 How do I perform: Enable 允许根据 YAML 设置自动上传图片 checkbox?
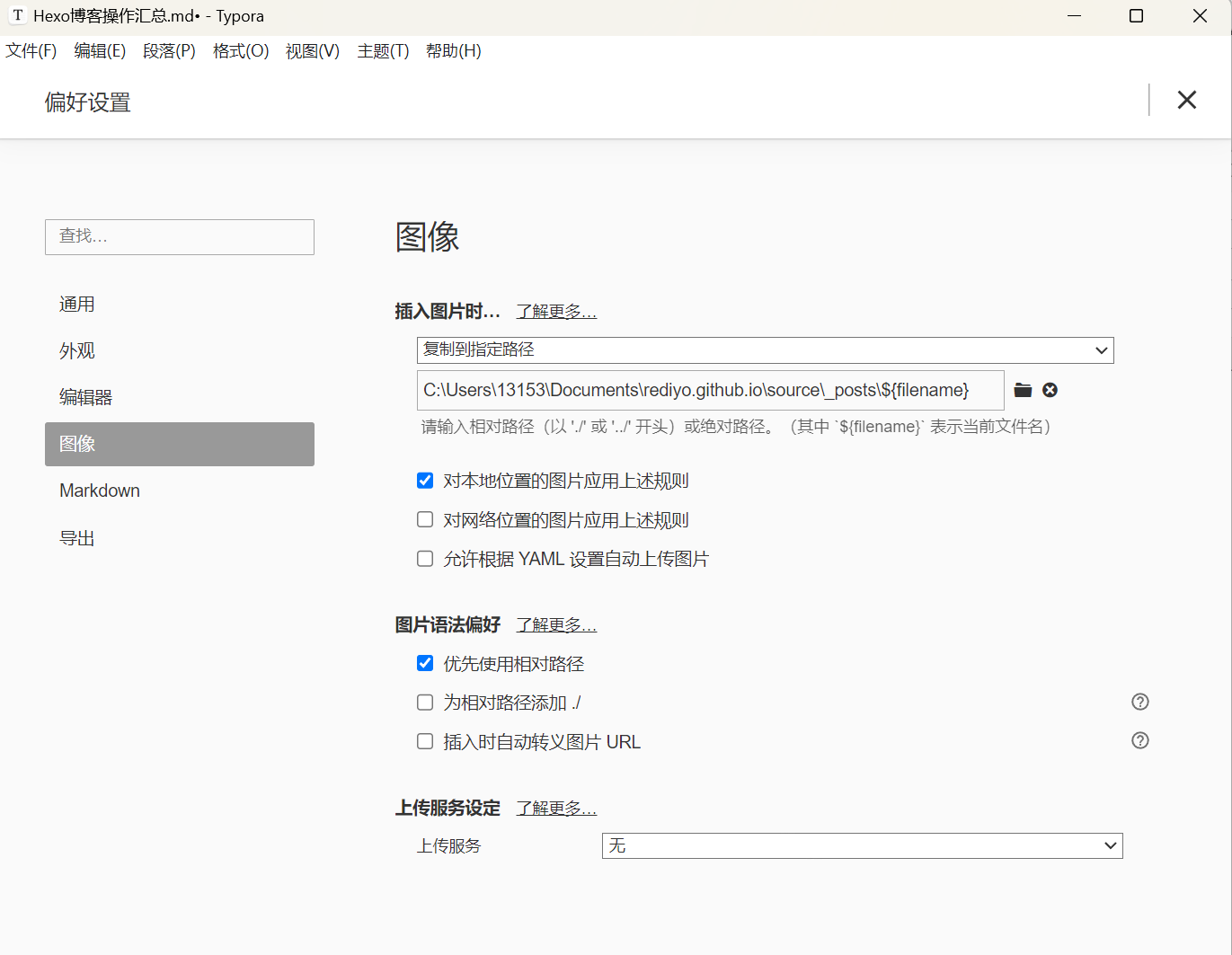pos(425,559)
